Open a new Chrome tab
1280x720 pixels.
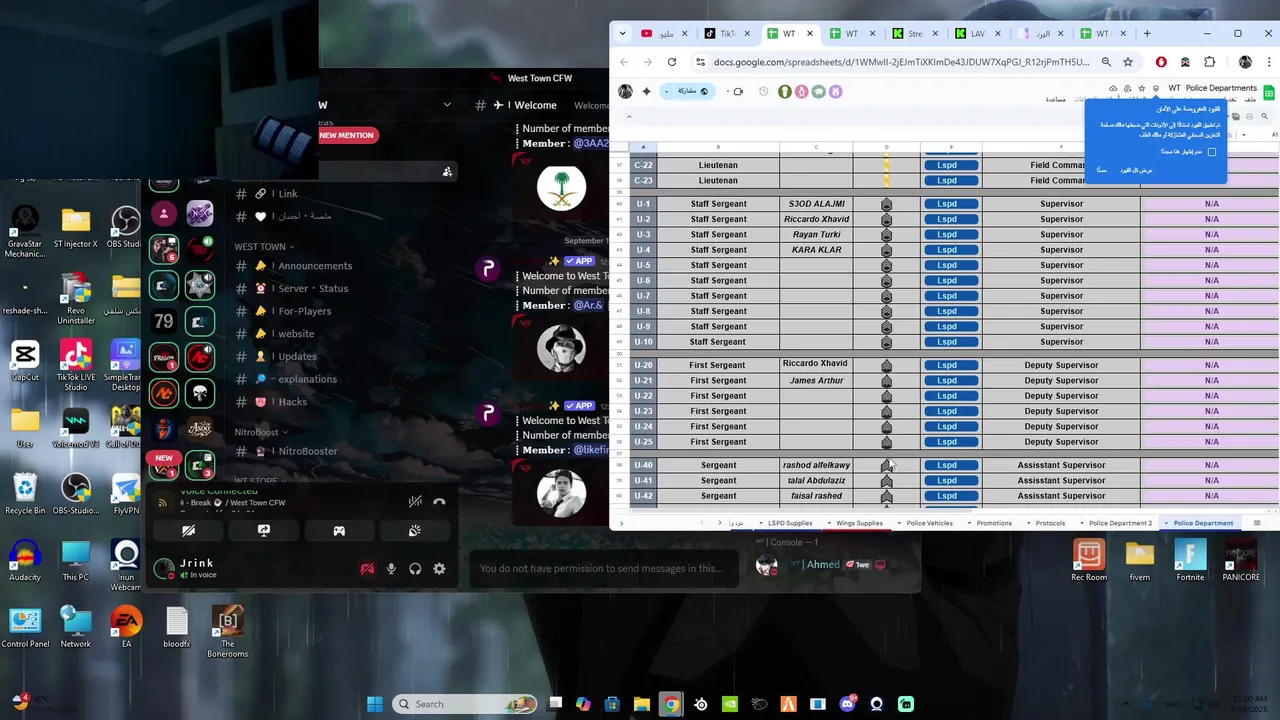coord(1147,33)
